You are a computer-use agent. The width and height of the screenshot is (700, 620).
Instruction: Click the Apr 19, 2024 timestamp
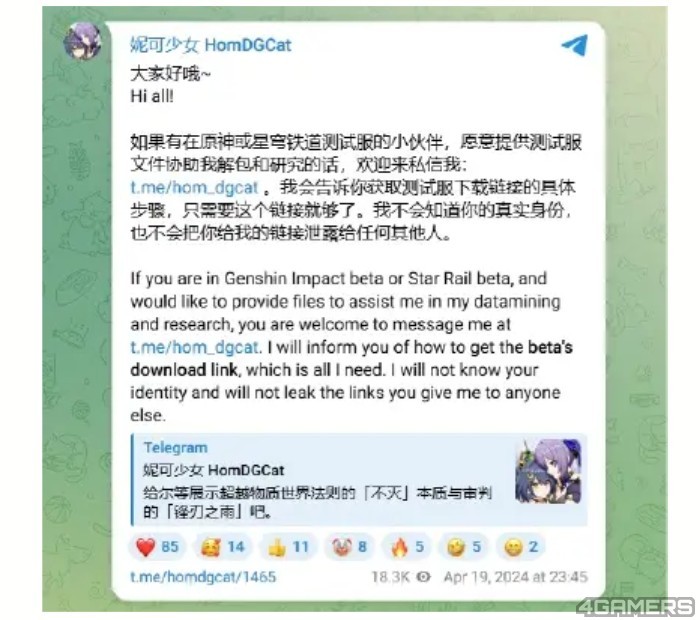point(516,577)
